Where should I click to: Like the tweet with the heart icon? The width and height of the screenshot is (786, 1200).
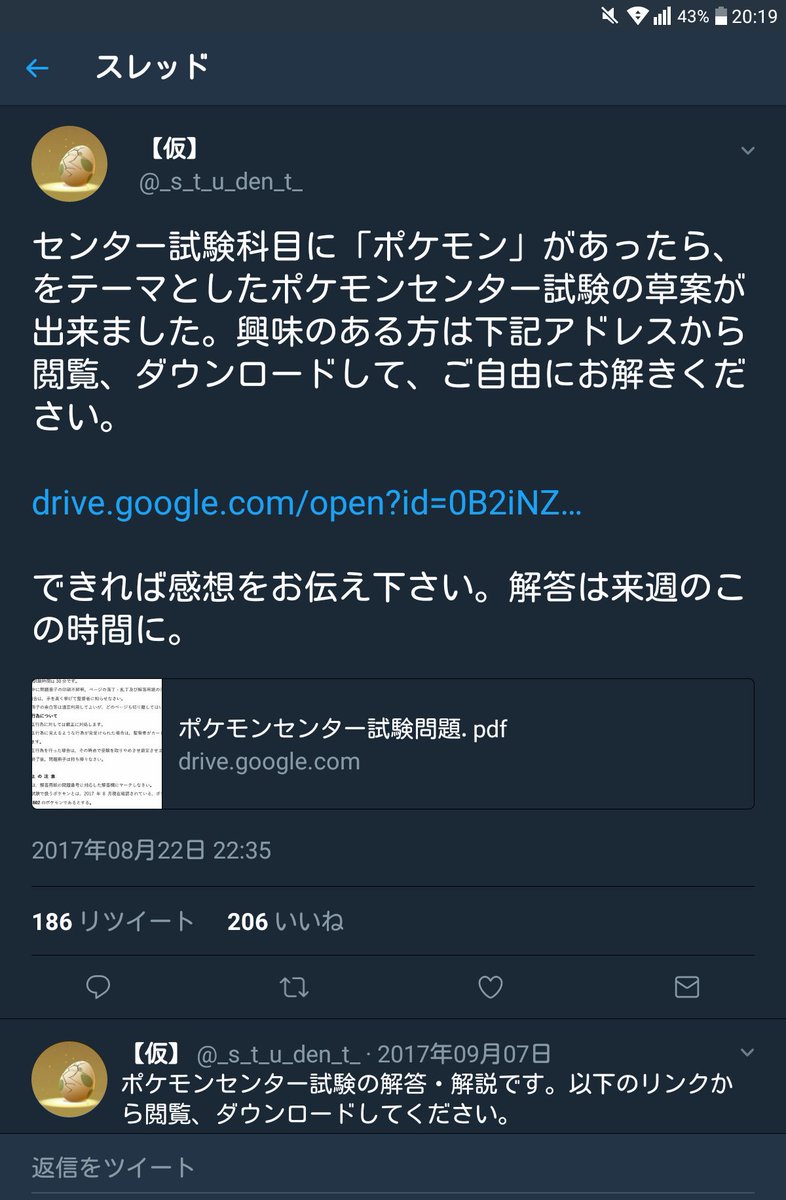tap(490, 987)
